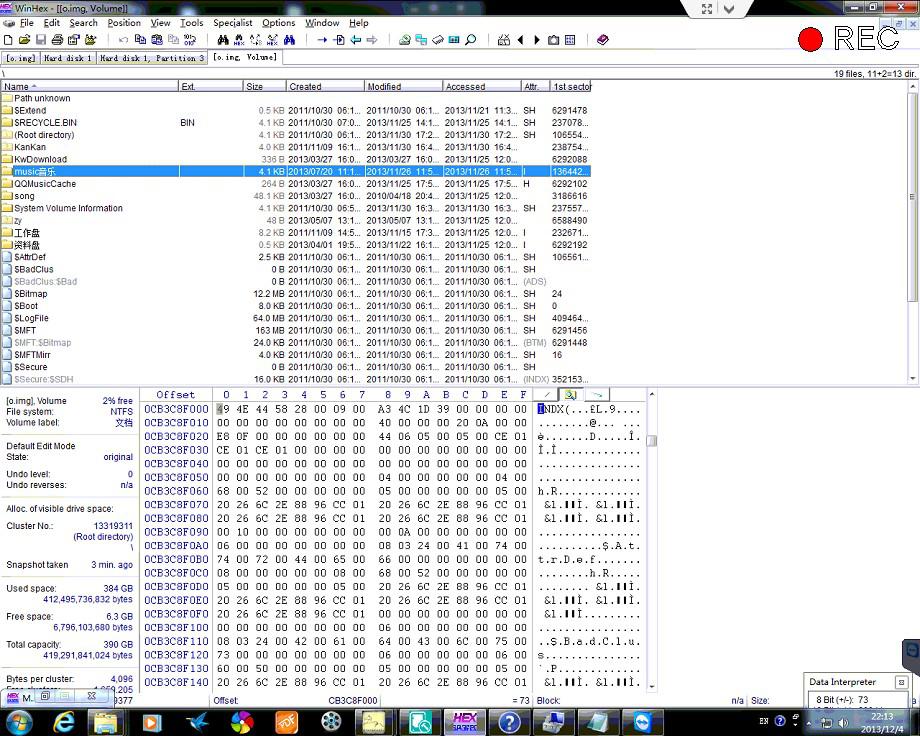Select the $LogFile file row
The width and height of the screenshot is (920, 736).
(296, 318)
